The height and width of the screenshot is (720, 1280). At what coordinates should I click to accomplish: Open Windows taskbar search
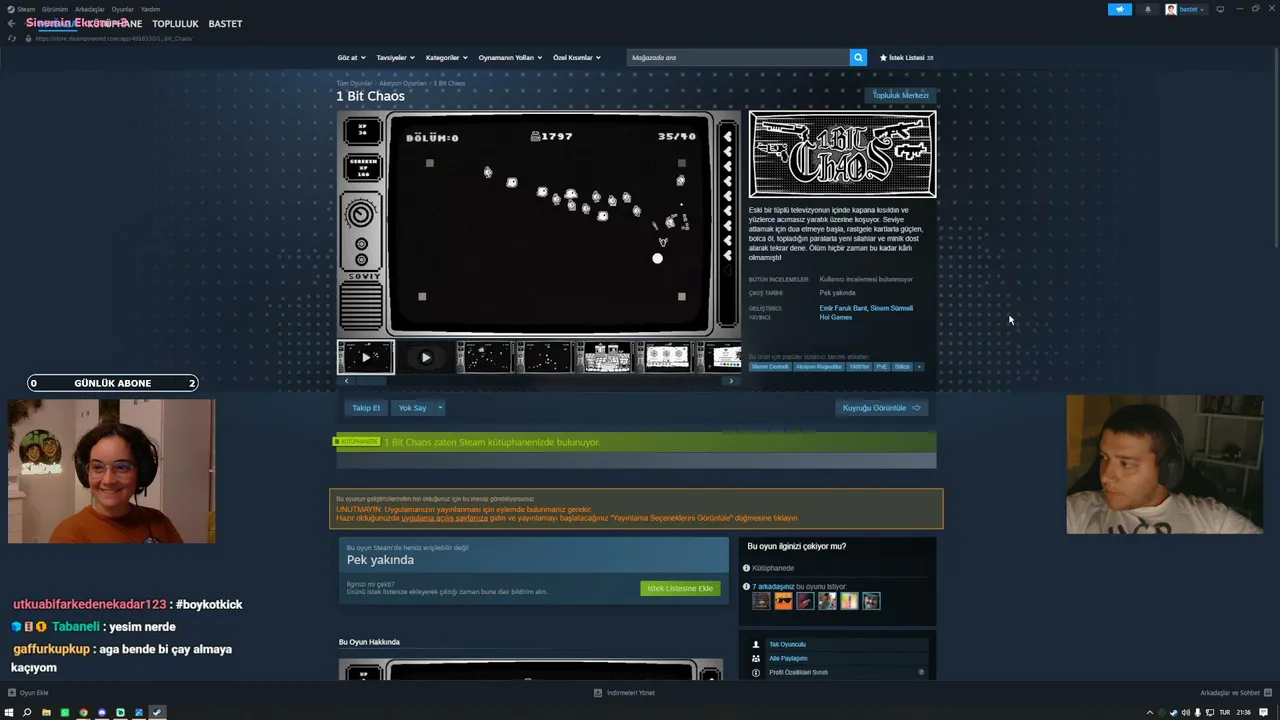[x=27, y=713]
